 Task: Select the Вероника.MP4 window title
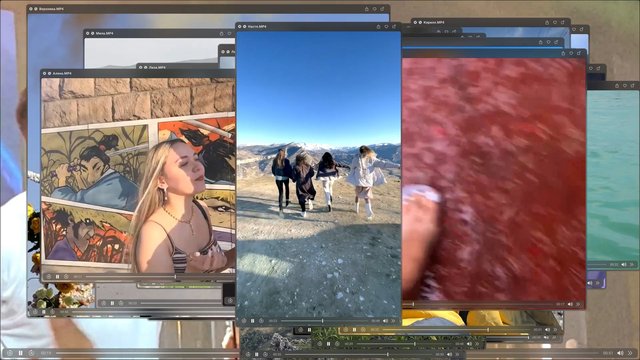coord(51,9)
